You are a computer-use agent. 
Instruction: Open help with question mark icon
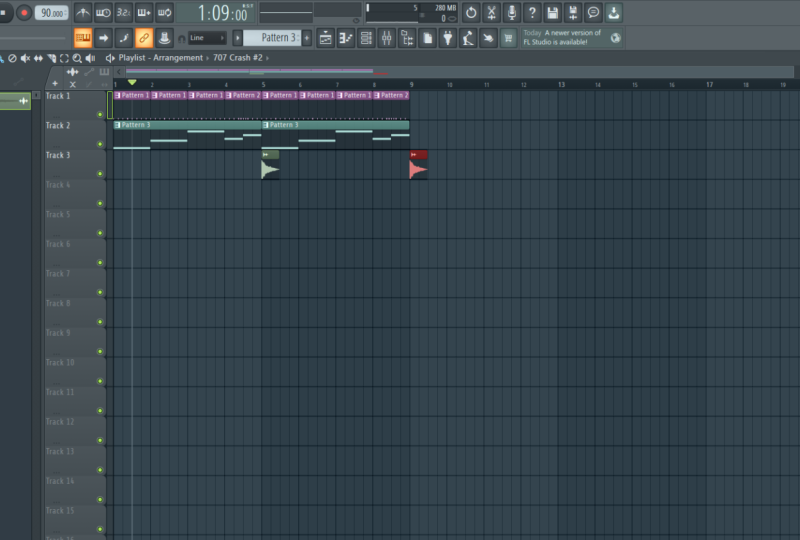[532, 13]
